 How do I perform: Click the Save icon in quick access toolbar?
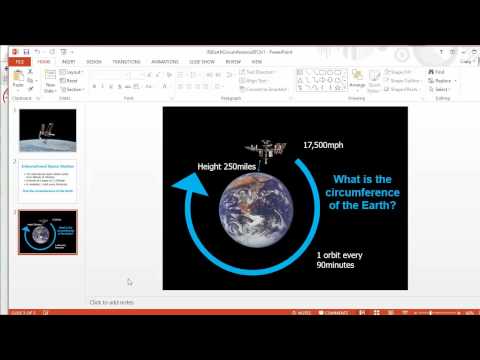click(x=26, y=52)
